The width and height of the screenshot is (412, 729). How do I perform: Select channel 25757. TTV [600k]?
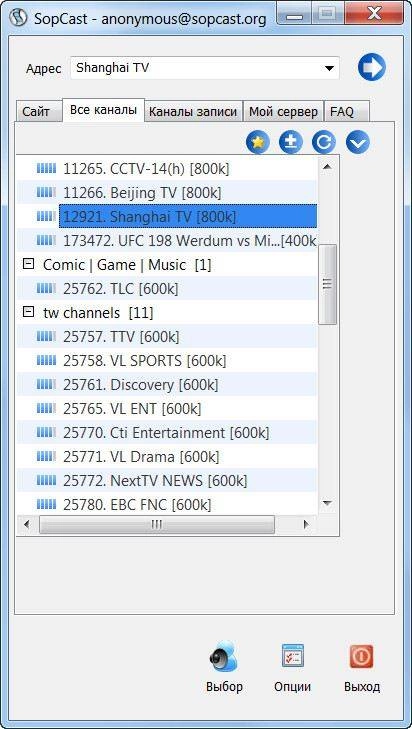(x=121, y=336)
